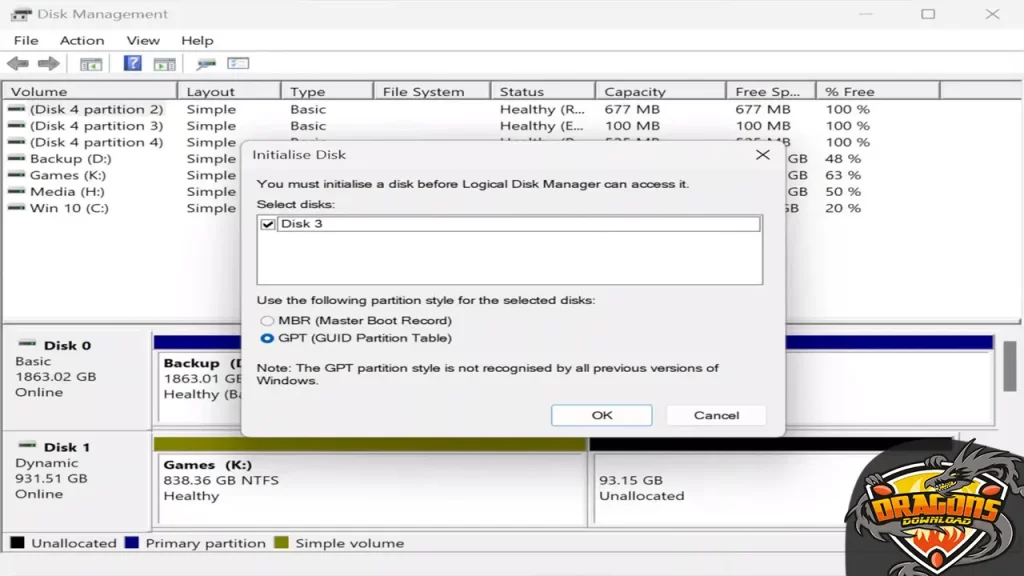The image size is (1024, 576).
Task: Click the disk drive toolbar icon
Action: [206, 64]
